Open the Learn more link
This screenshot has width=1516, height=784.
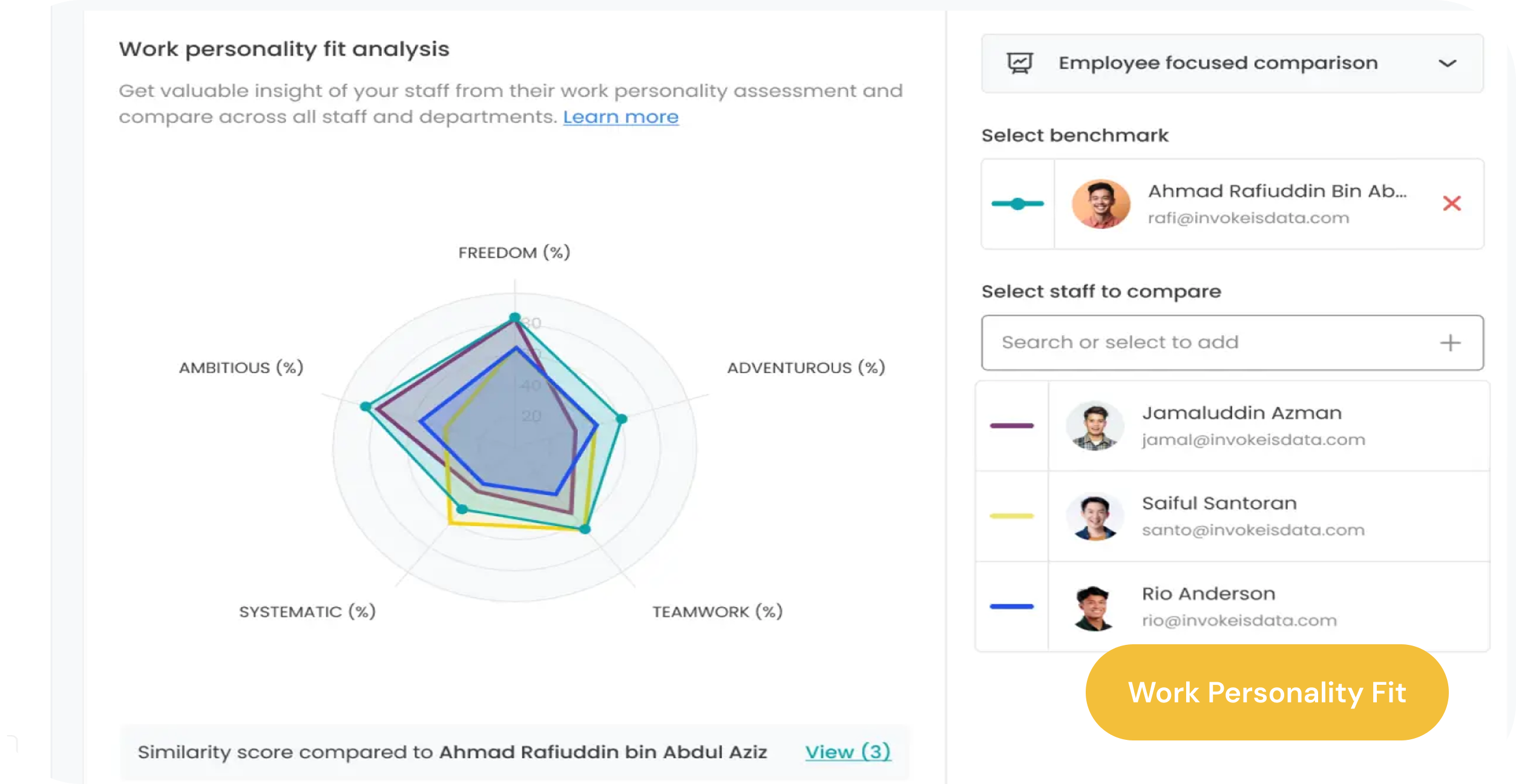coord(621,117)
